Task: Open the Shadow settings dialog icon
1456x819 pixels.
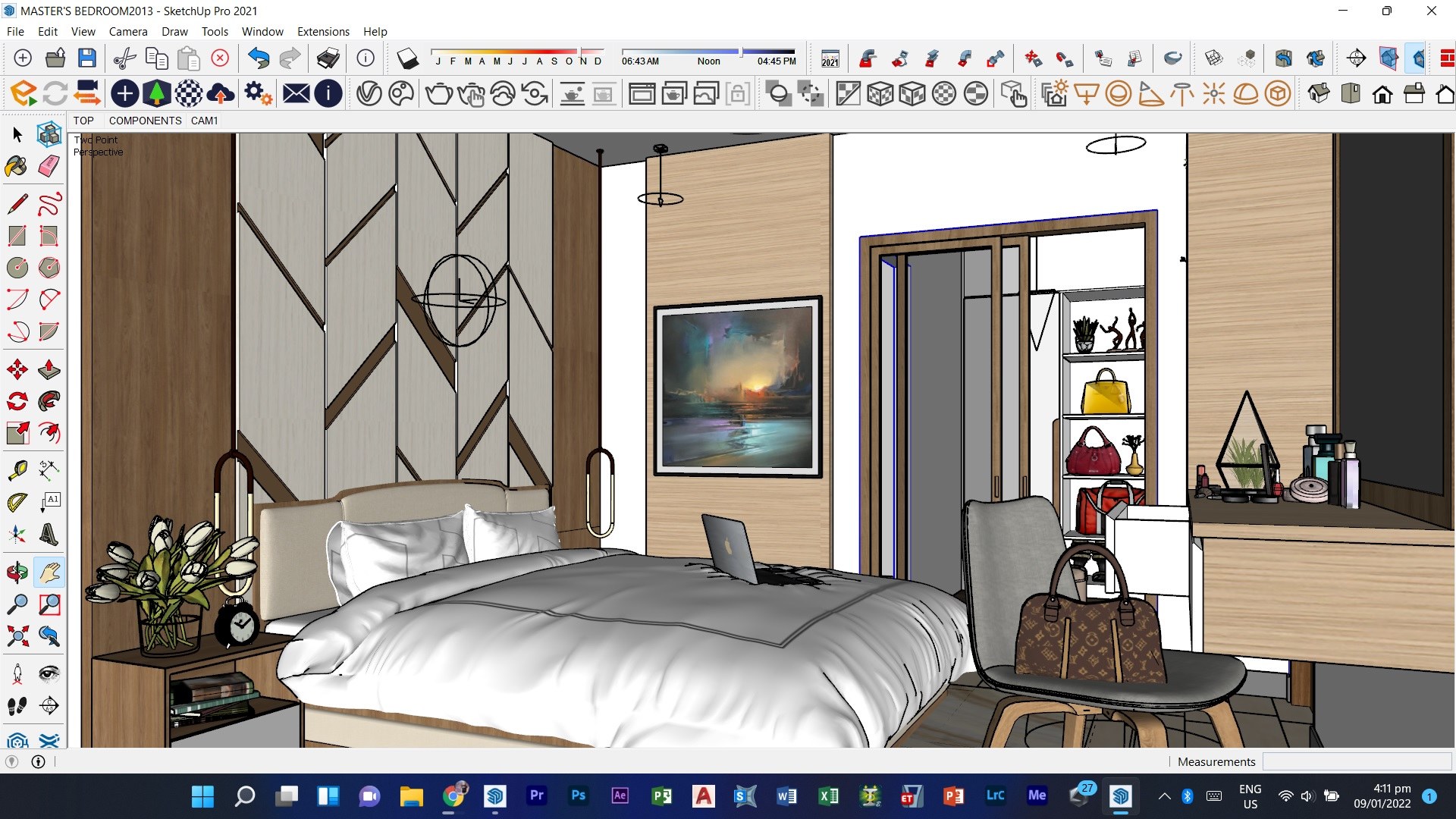Action: [407, 58]
